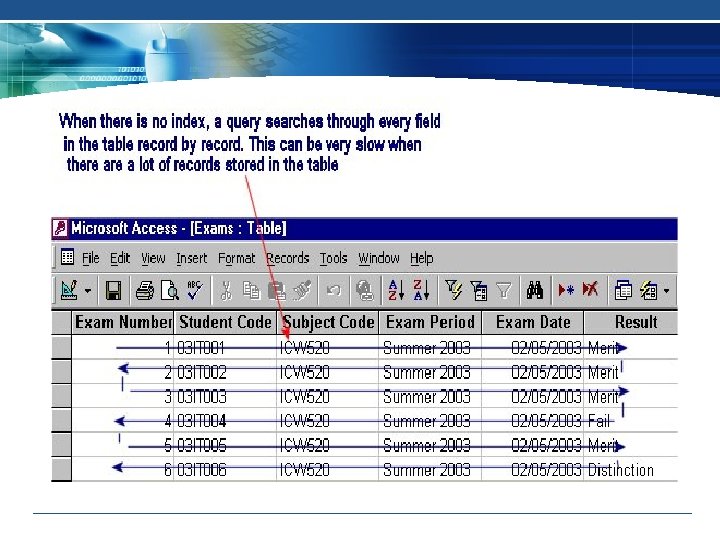Viewport: 720px width, 540px height.
Task: Select the Exam Period column header
Action: [x=430, y=322]
